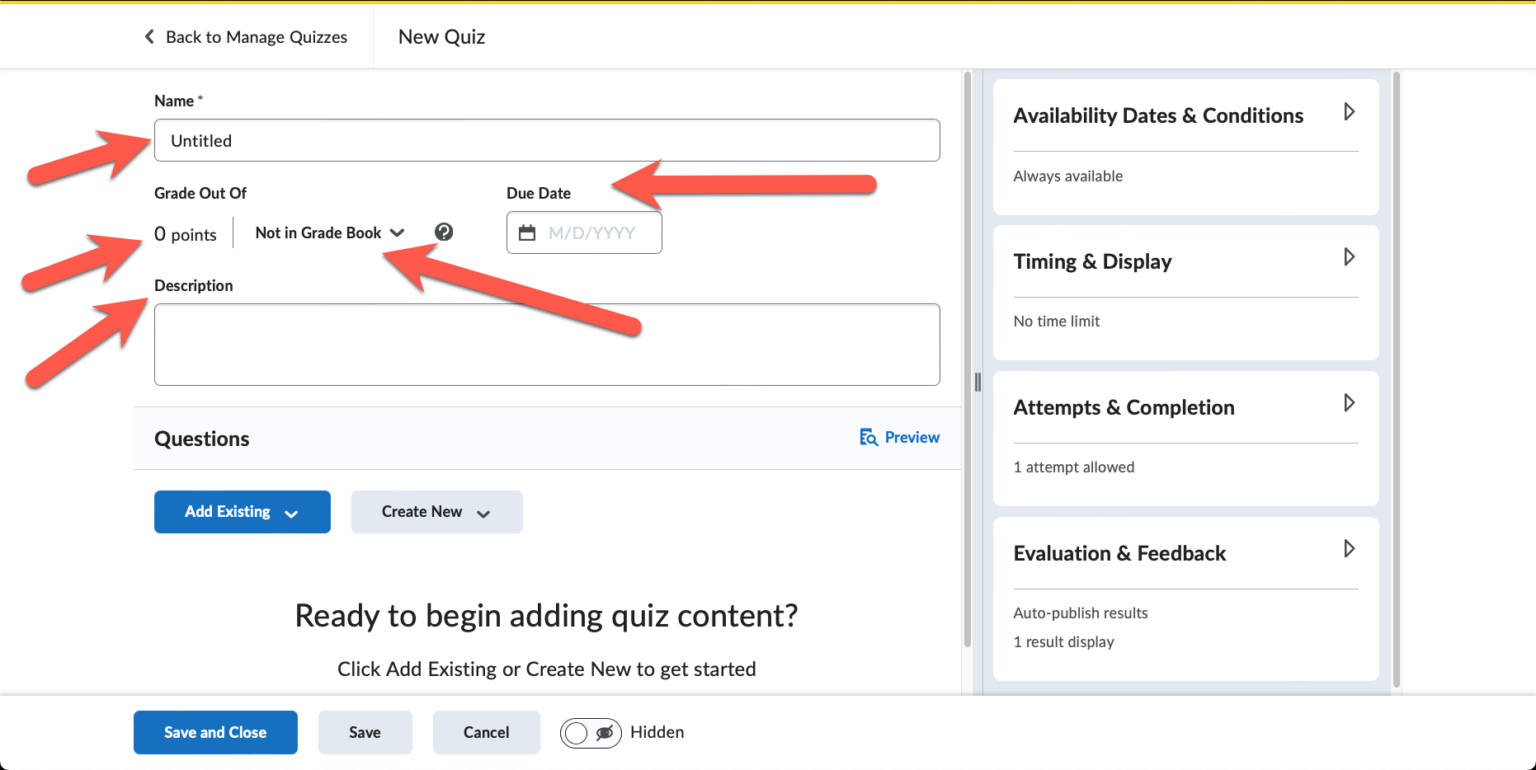Screen dimensions: 1536x770
Task: Click the Save and Close button
Action: click(215, 732)
